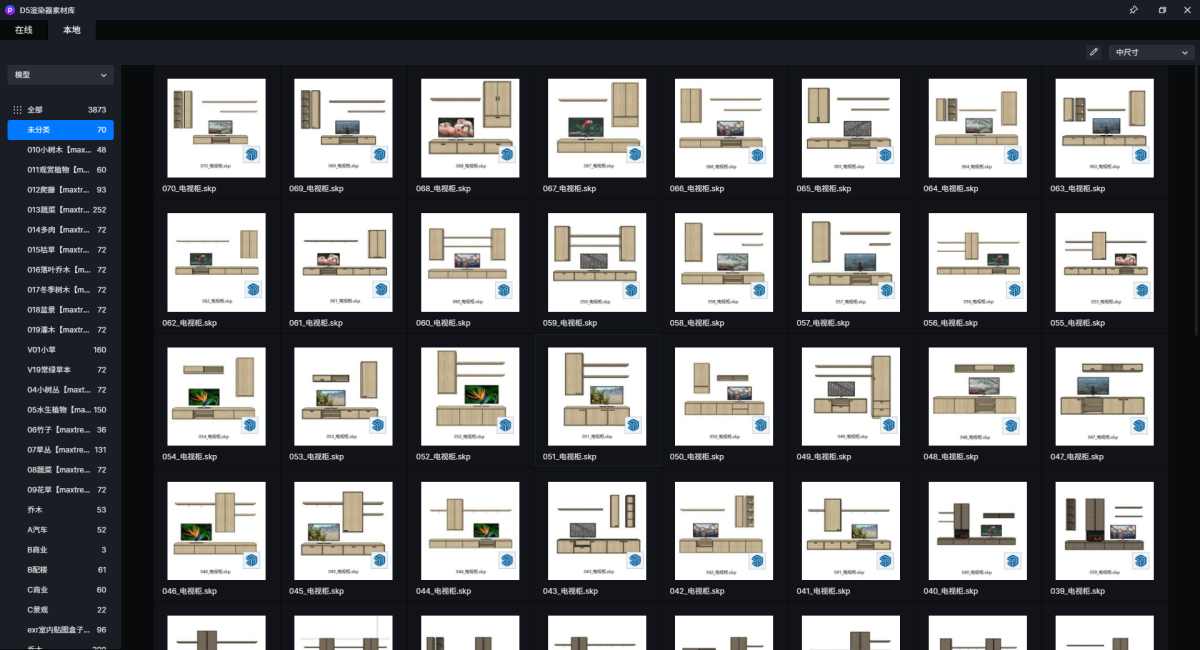Open the 中尺寸 thumbnail size dropdown
Screen dimensions: 1200x650
[x=1152, y=52]
